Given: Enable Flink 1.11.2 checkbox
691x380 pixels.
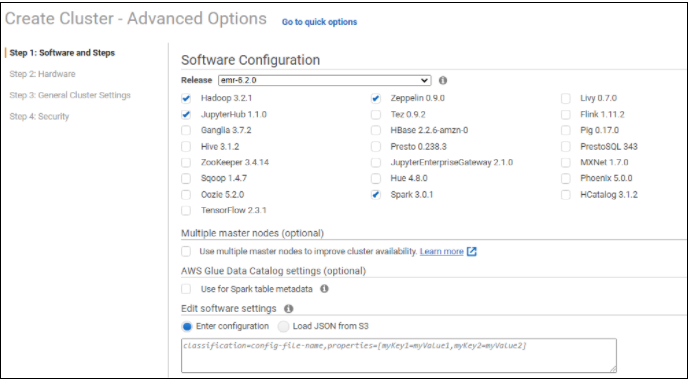Looking at the screenshot, I should [565, 115].
